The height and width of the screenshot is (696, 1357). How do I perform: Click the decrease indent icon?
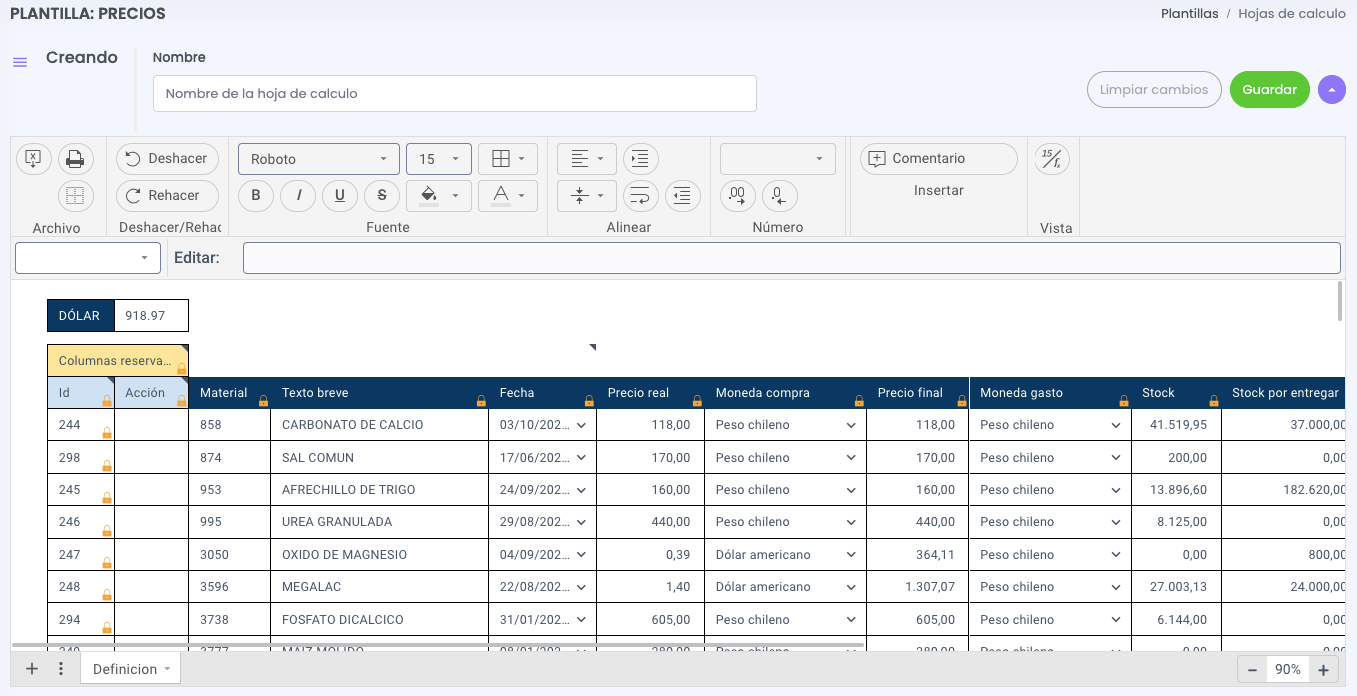coord(682,196)
